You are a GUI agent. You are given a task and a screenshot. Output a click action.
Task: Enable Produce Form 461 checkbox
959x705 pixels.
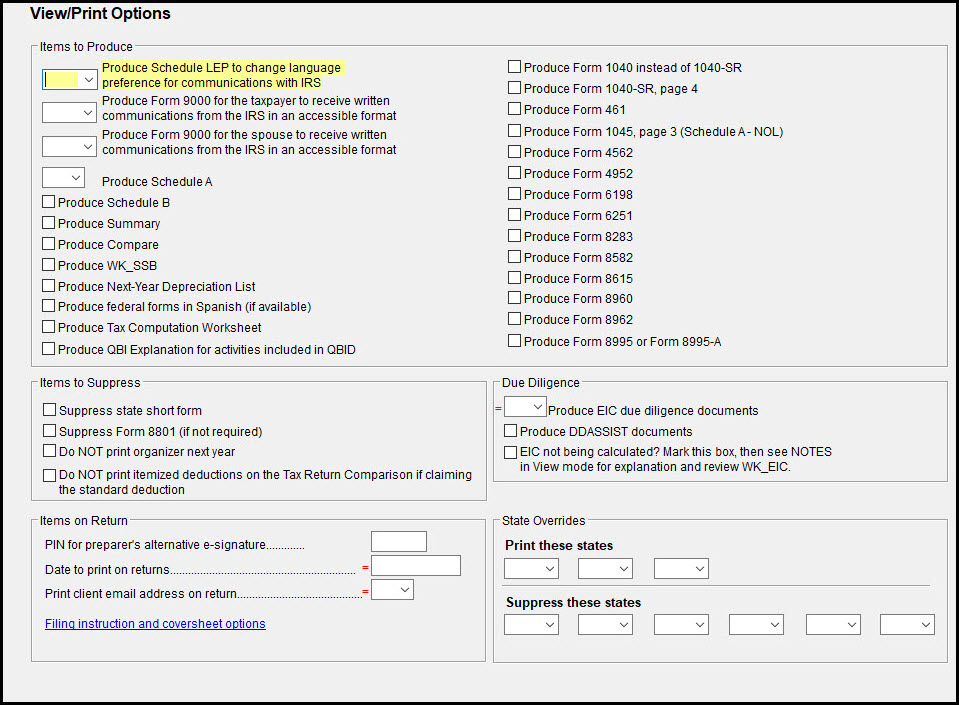tap(515, 109)
